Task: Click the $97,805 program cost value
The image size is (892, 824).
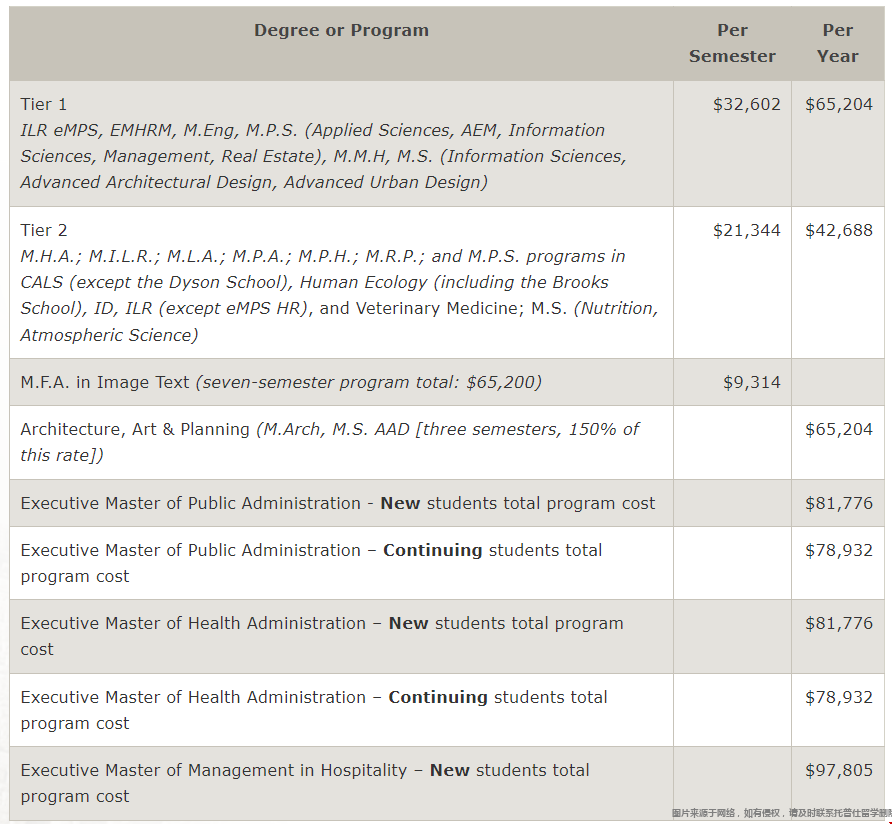Action: tap(839, 771)
